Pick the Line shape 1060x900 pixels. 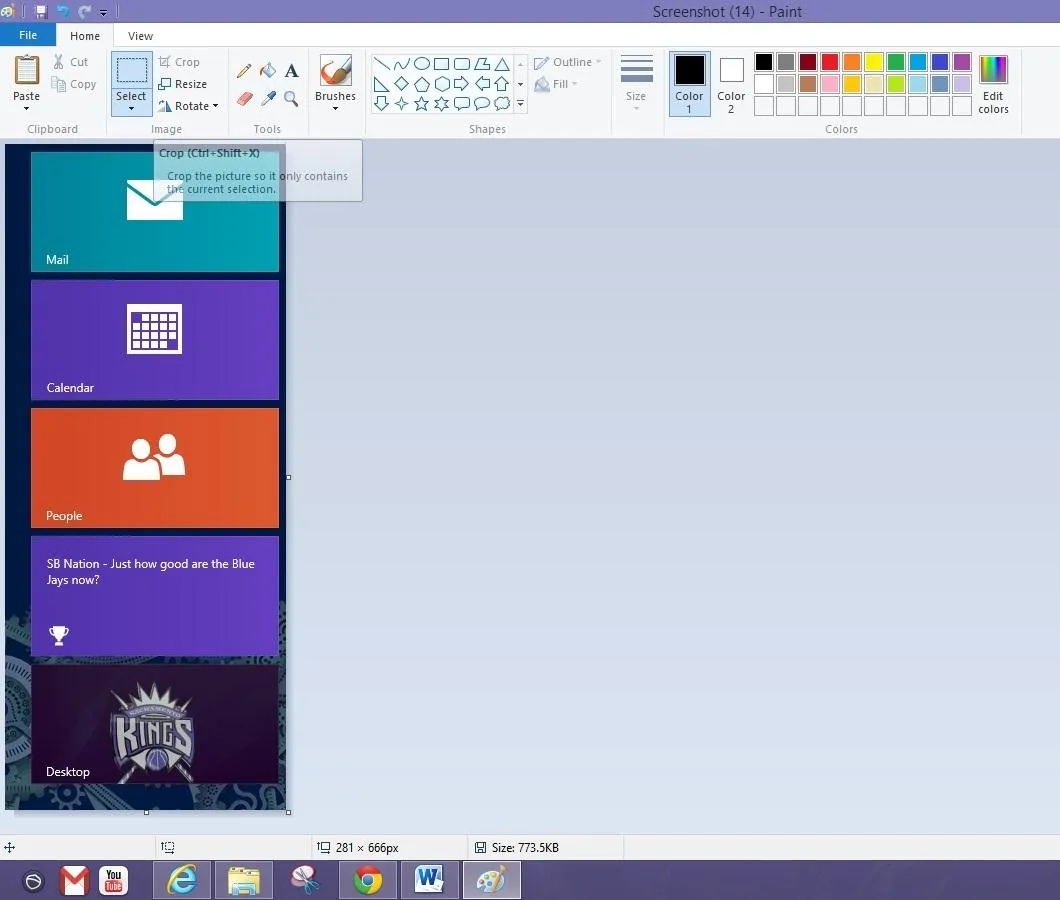[x=381, y=64]
